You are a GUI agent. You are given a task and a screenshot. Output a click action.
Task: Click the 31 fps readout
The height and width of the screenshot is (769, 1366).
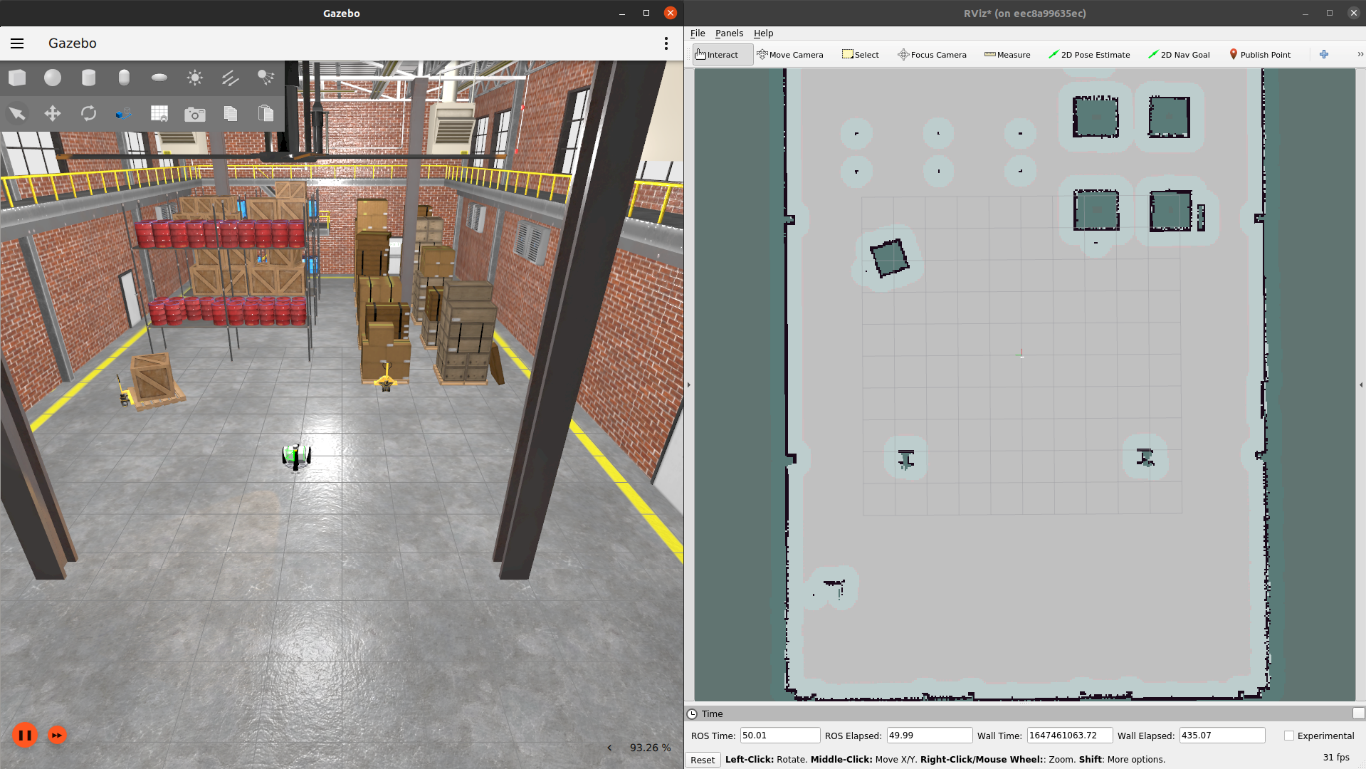[x=1336, y=757]
